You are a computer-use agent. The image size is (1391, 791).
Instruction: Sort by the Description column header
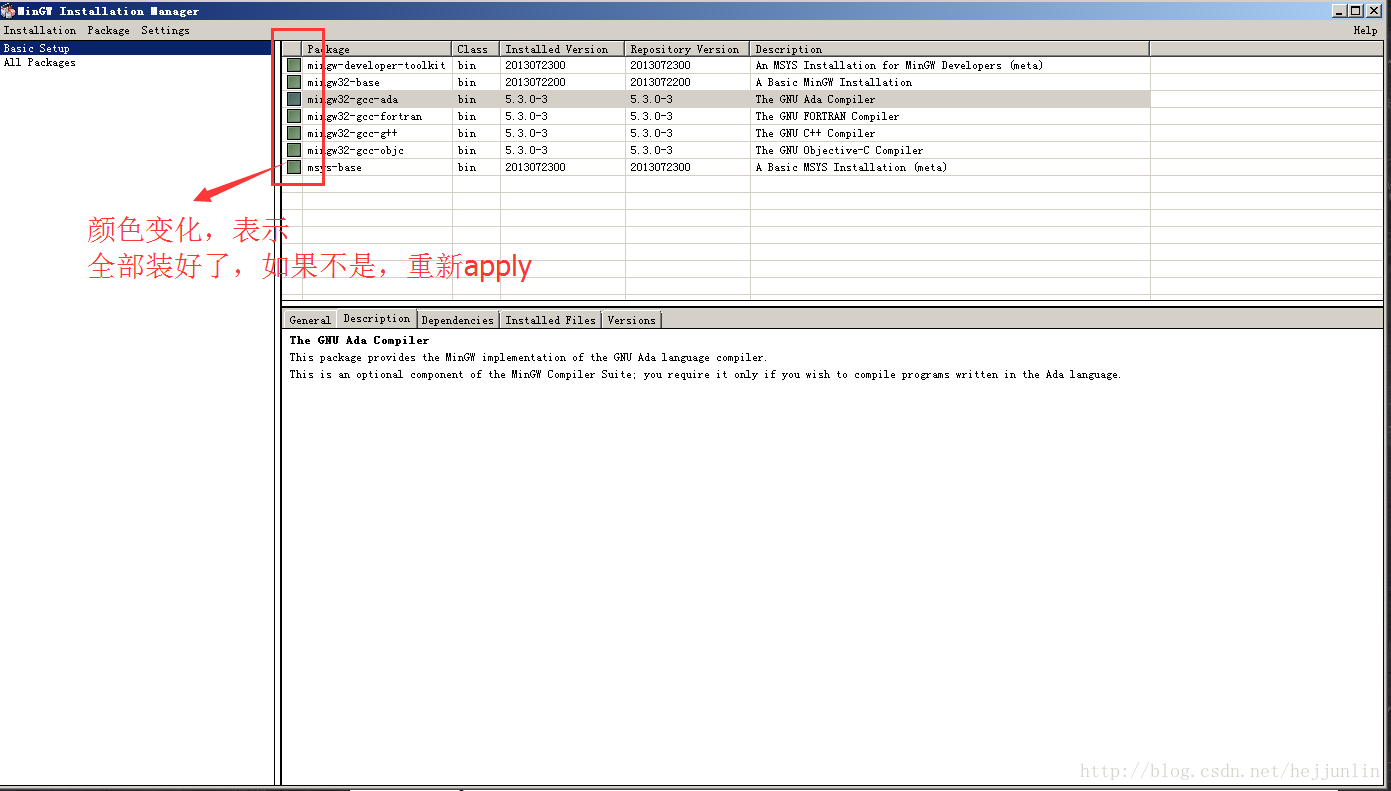pos(950,49)
